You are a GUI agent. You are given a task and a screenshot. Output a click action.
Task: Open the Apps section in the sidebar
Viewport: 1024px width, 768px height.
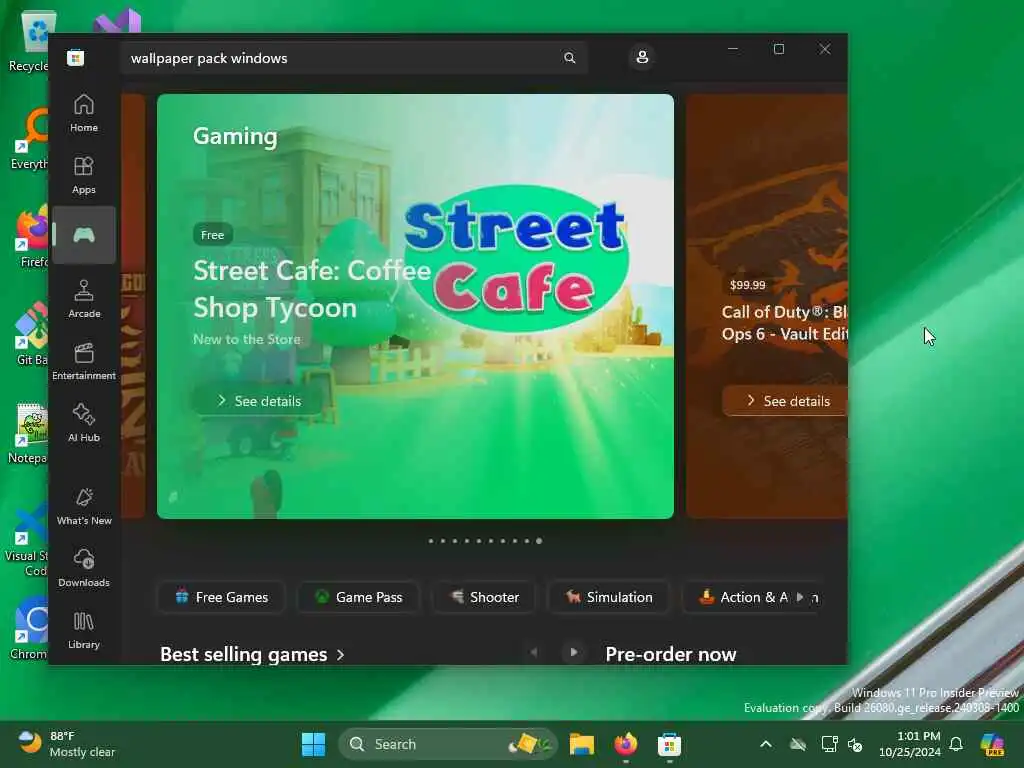pyautogui.click(x=84, y=175)
